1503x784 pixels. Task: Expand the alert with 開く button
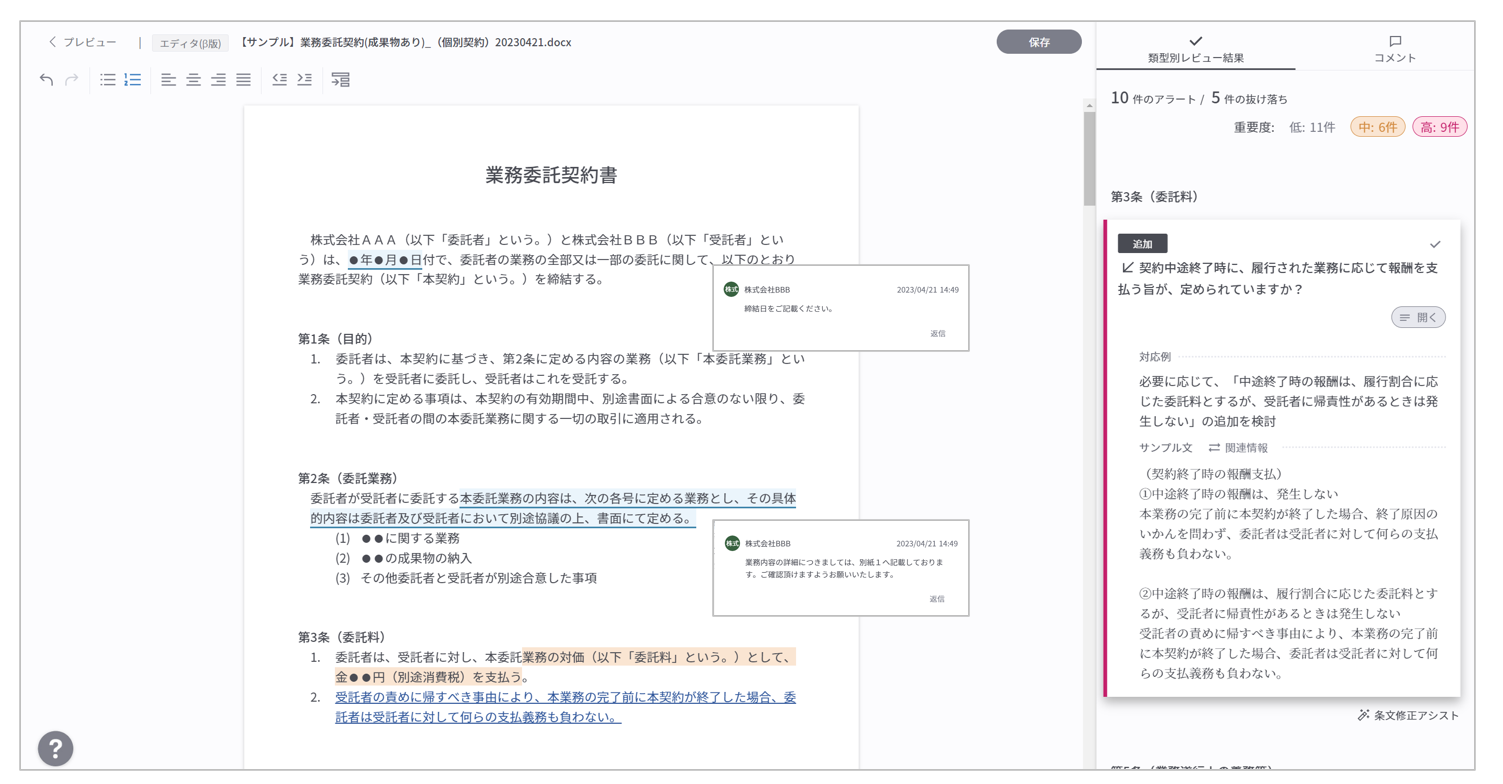coord(1418,317)
